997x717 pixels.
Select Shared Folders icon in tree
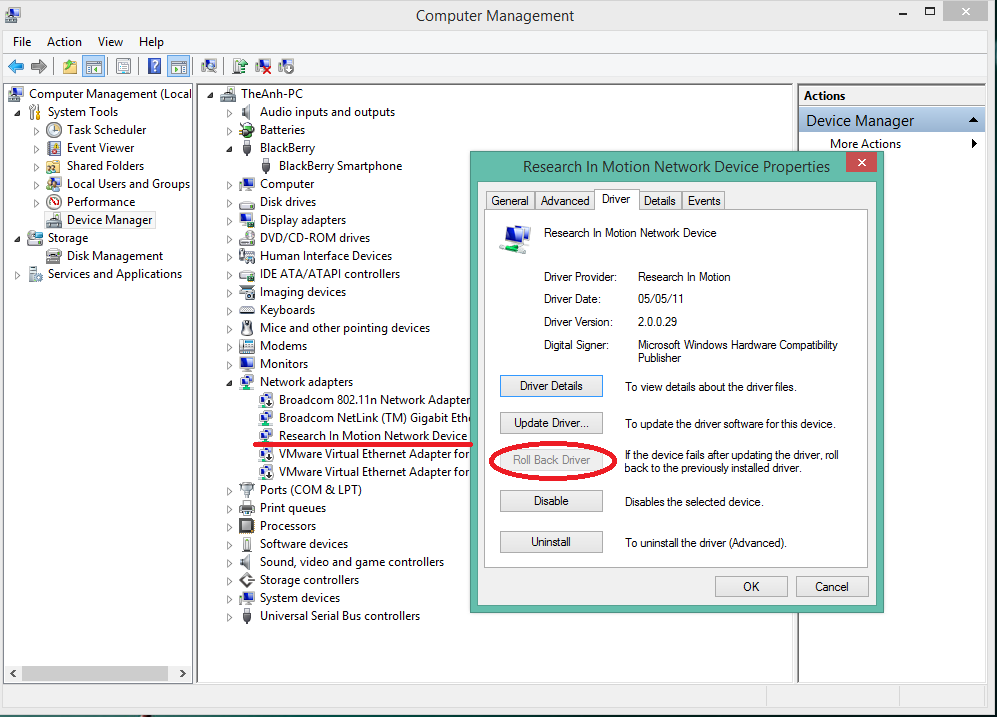(54, 166)
